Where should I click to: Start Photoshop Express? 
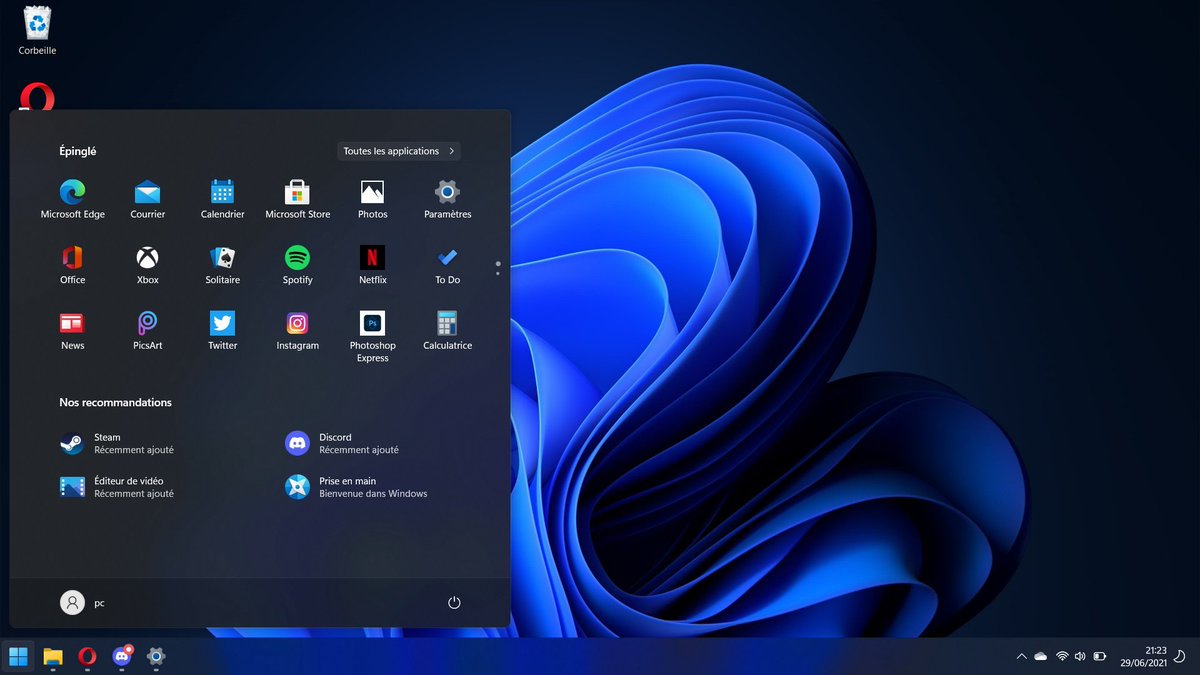click(x=372, y=324)
